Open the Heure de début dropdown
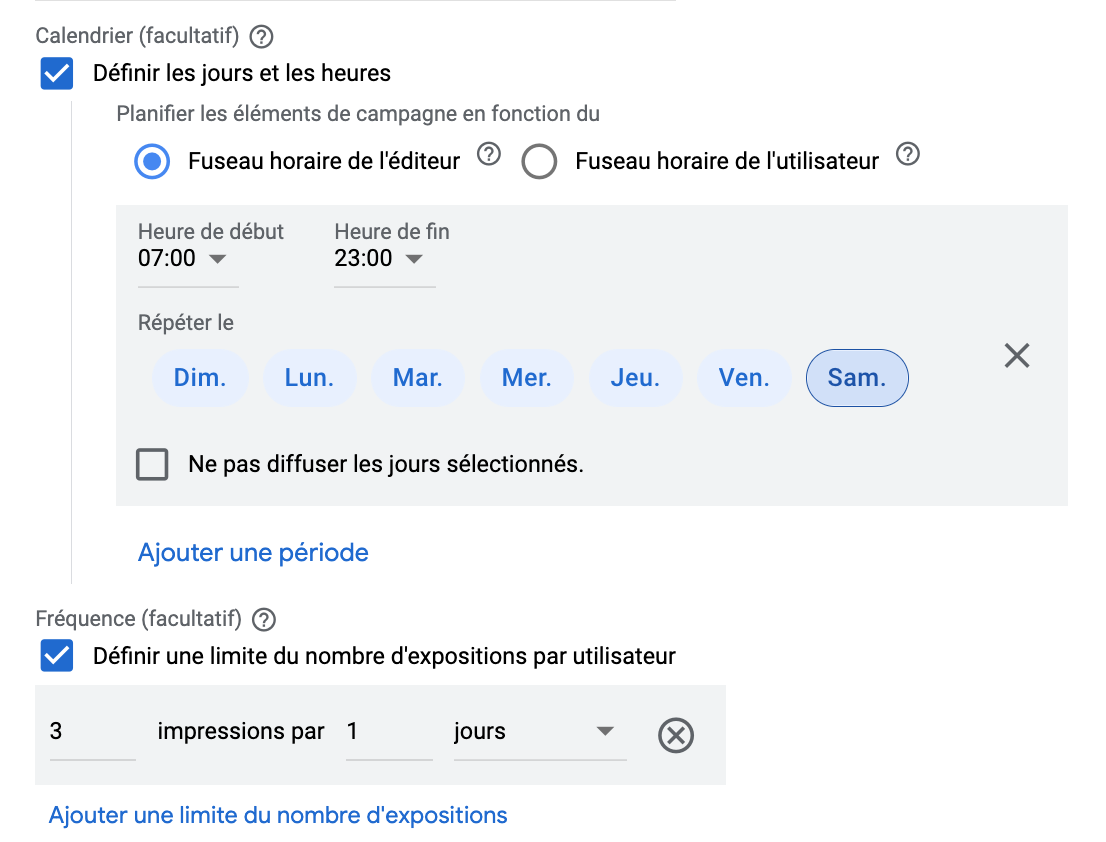The image size is (1106, 842). click(188, 259)
